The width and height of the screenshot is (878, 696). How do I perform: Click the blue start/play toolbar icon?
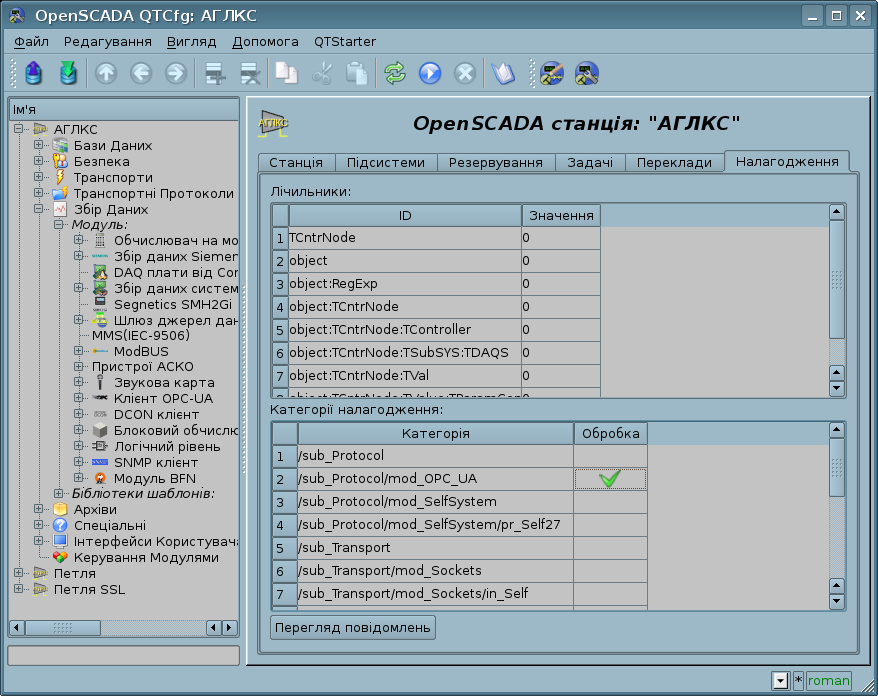[430, 73]
